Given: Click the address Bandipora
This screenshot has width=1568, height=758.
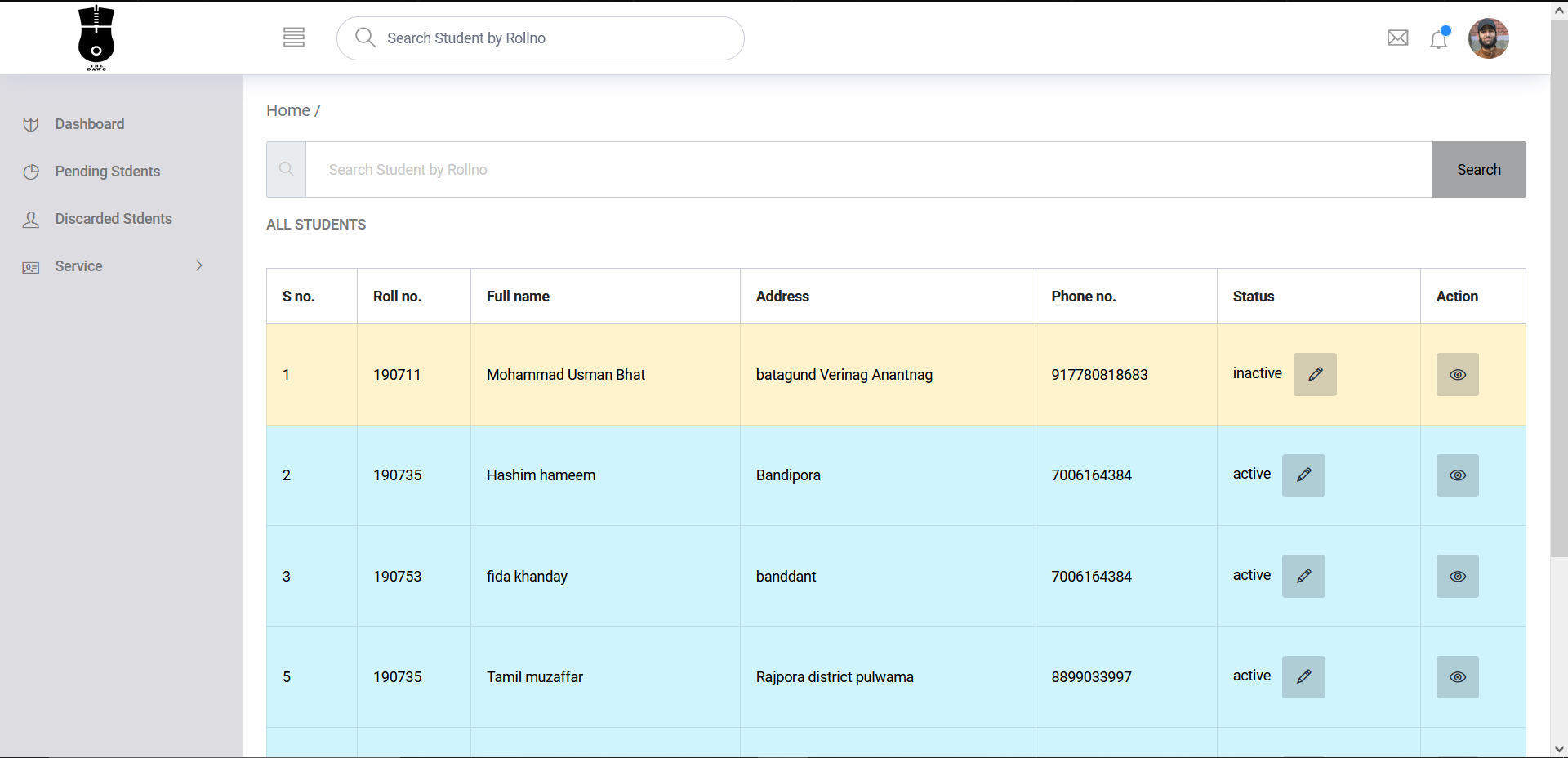Looking at the screenshot, I should tap(788, 475).
